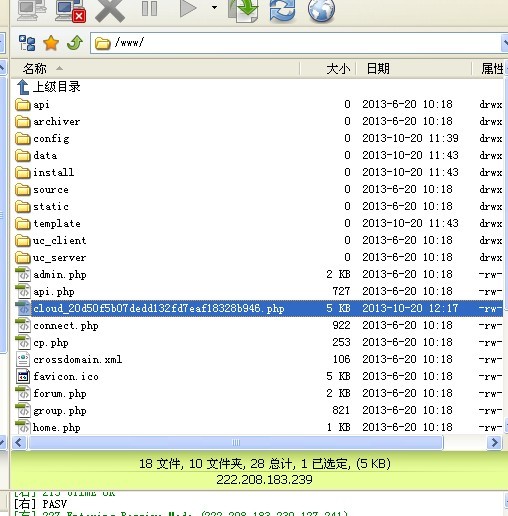This screenshot has height=516, width=508.
Task: Select the api folder
Action: [x=257, y=104]
